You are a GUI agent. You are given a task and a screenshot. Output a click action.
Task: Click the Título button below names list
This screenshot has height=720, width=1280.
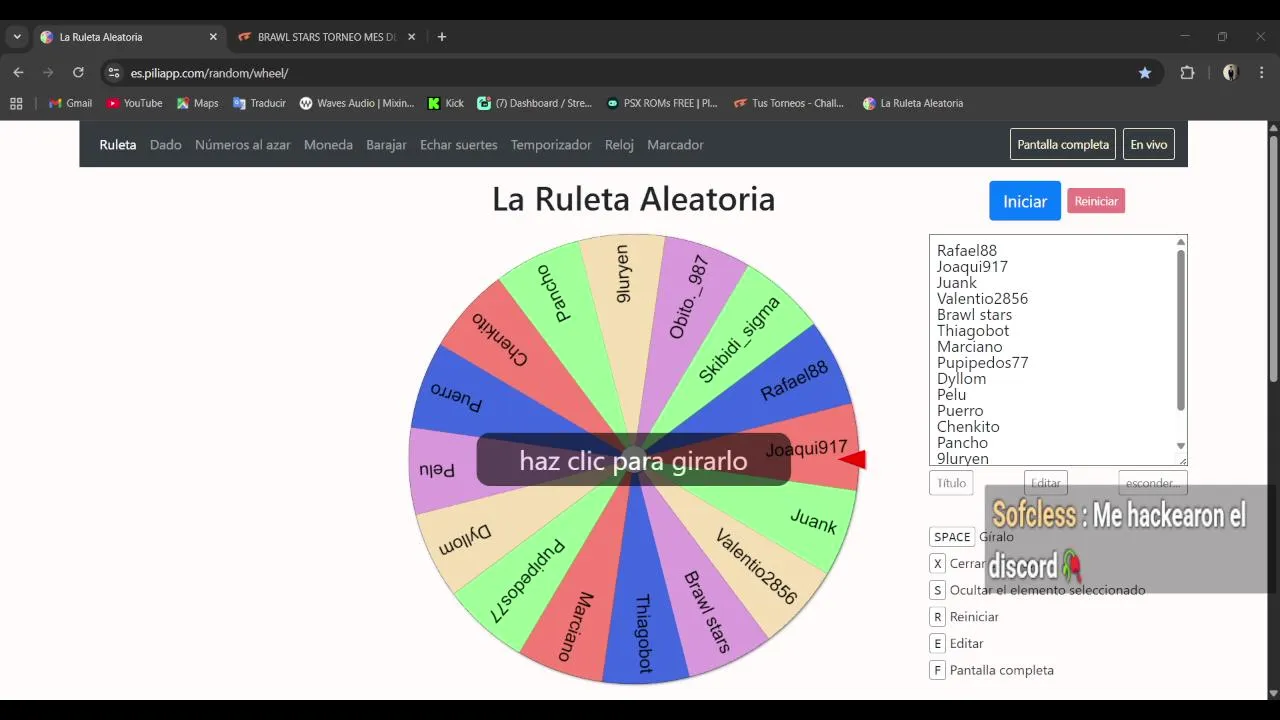click(951, 483)
